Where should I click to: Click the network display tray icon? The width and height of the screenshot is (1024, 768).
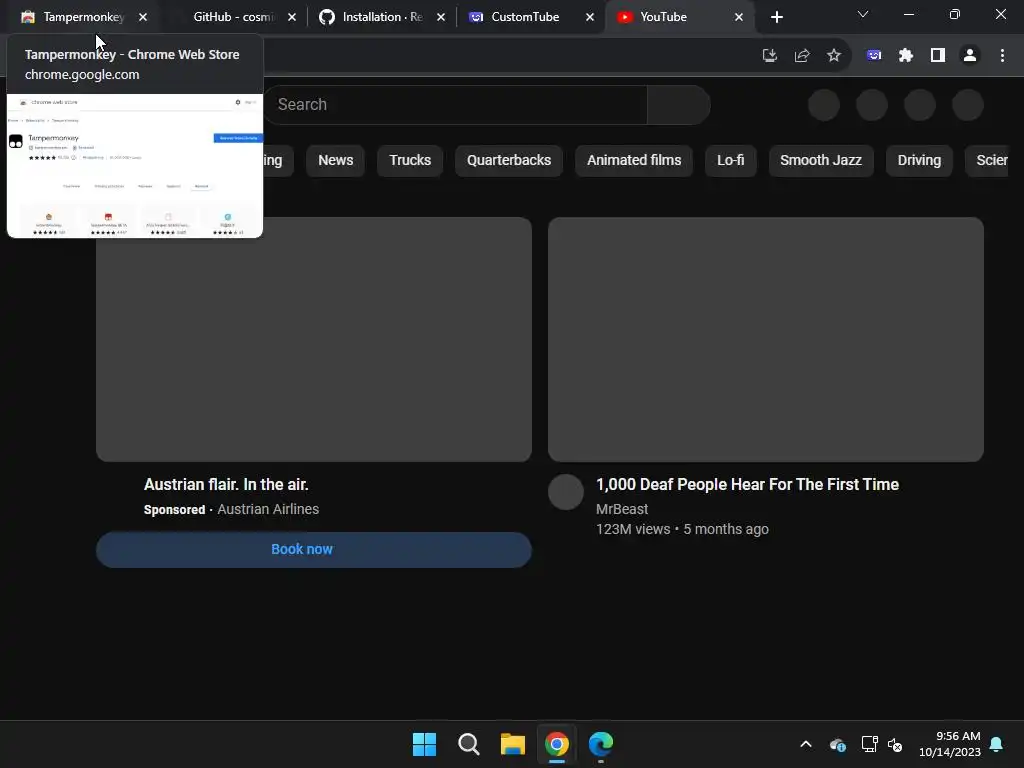[869, 744]
